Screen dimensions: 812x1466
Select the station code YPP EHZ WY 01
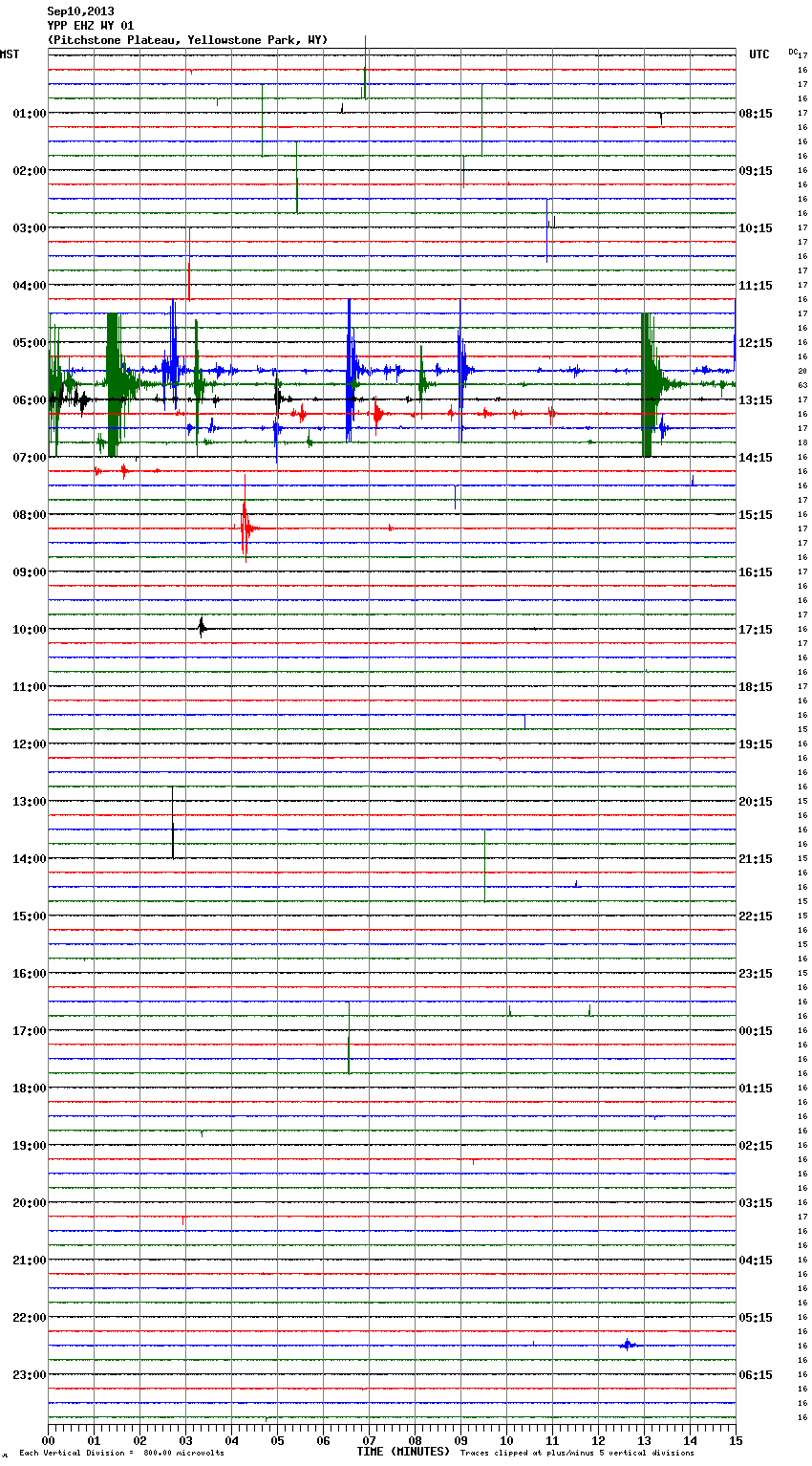coord(91,26)
